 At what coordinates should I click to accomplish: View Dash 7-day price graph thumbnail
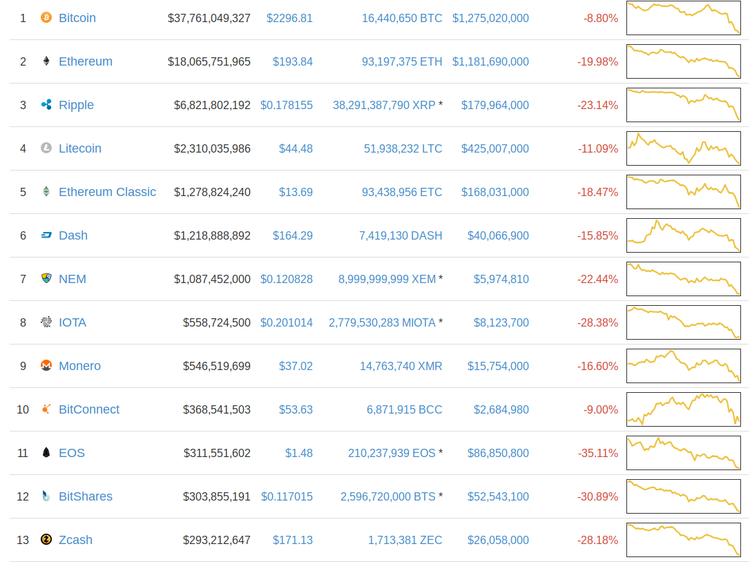pos(684,235)
